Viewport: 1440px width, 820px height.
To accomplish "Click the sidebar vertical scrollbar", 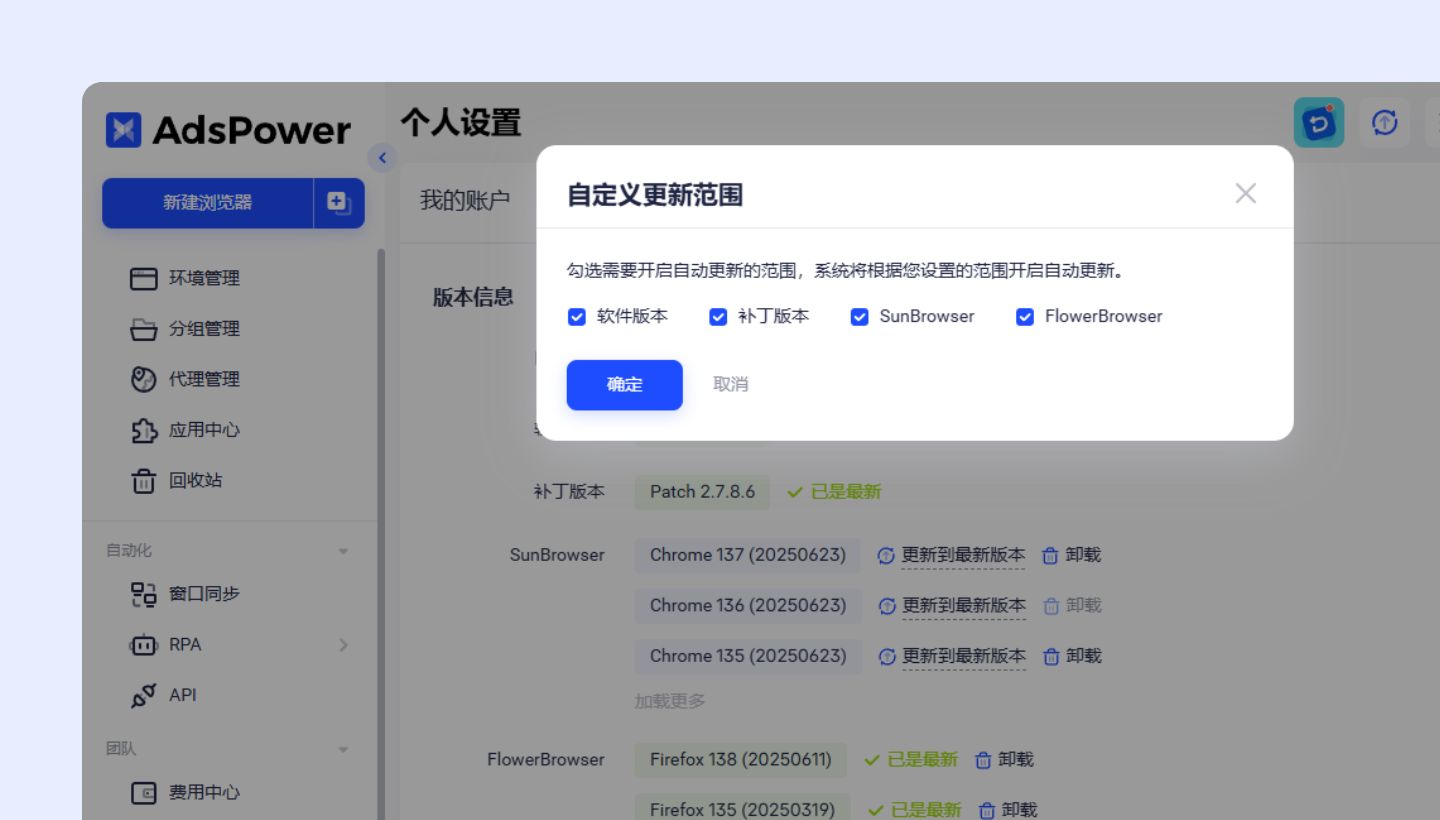I will (x=381, y=534).
